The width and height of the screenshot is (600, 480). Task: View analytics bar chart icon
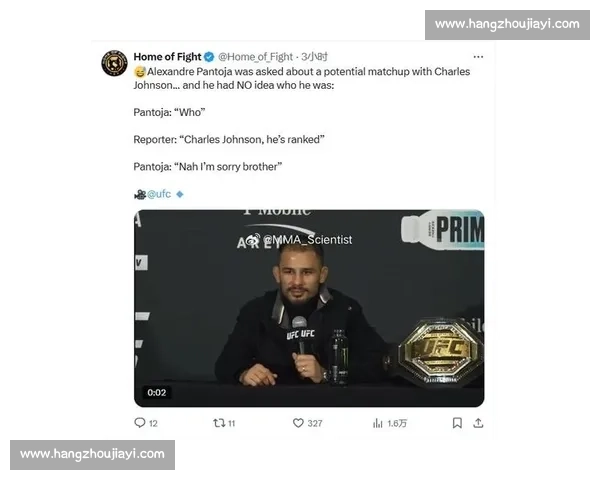tap(377, 423)
